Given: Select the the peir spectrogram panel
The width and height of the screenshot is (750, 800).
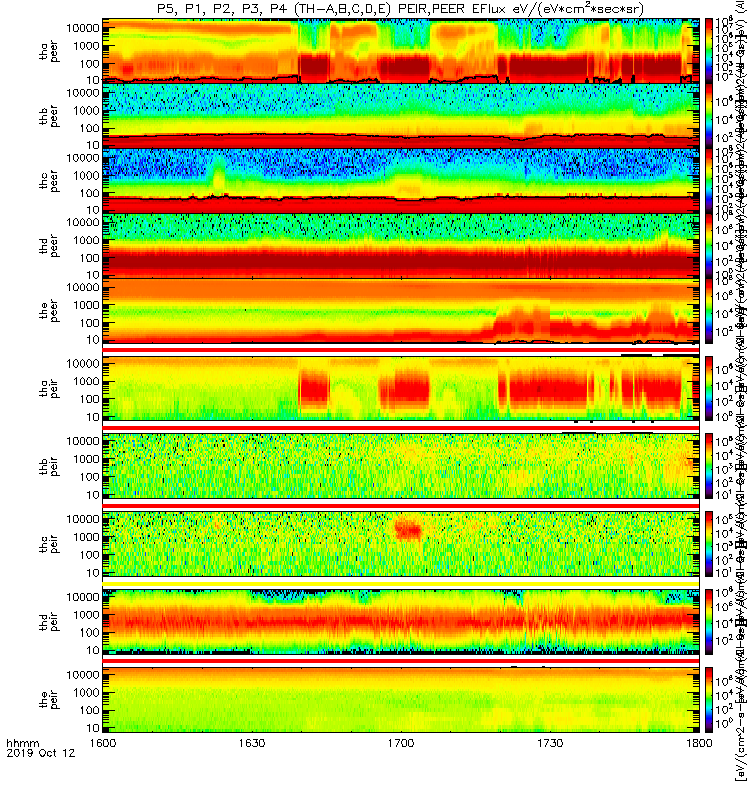Looking at the screenshot, I should pos(401,699).
